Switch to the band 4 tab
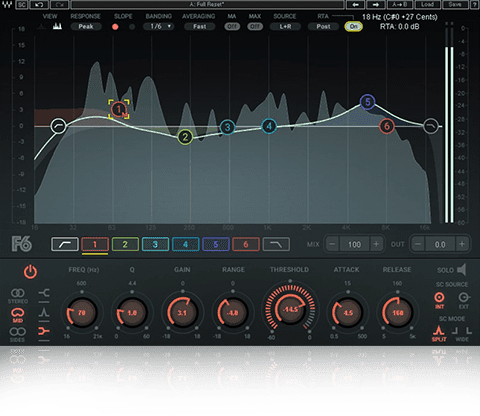Screen dimensions: 480x416 click(186, 244)
